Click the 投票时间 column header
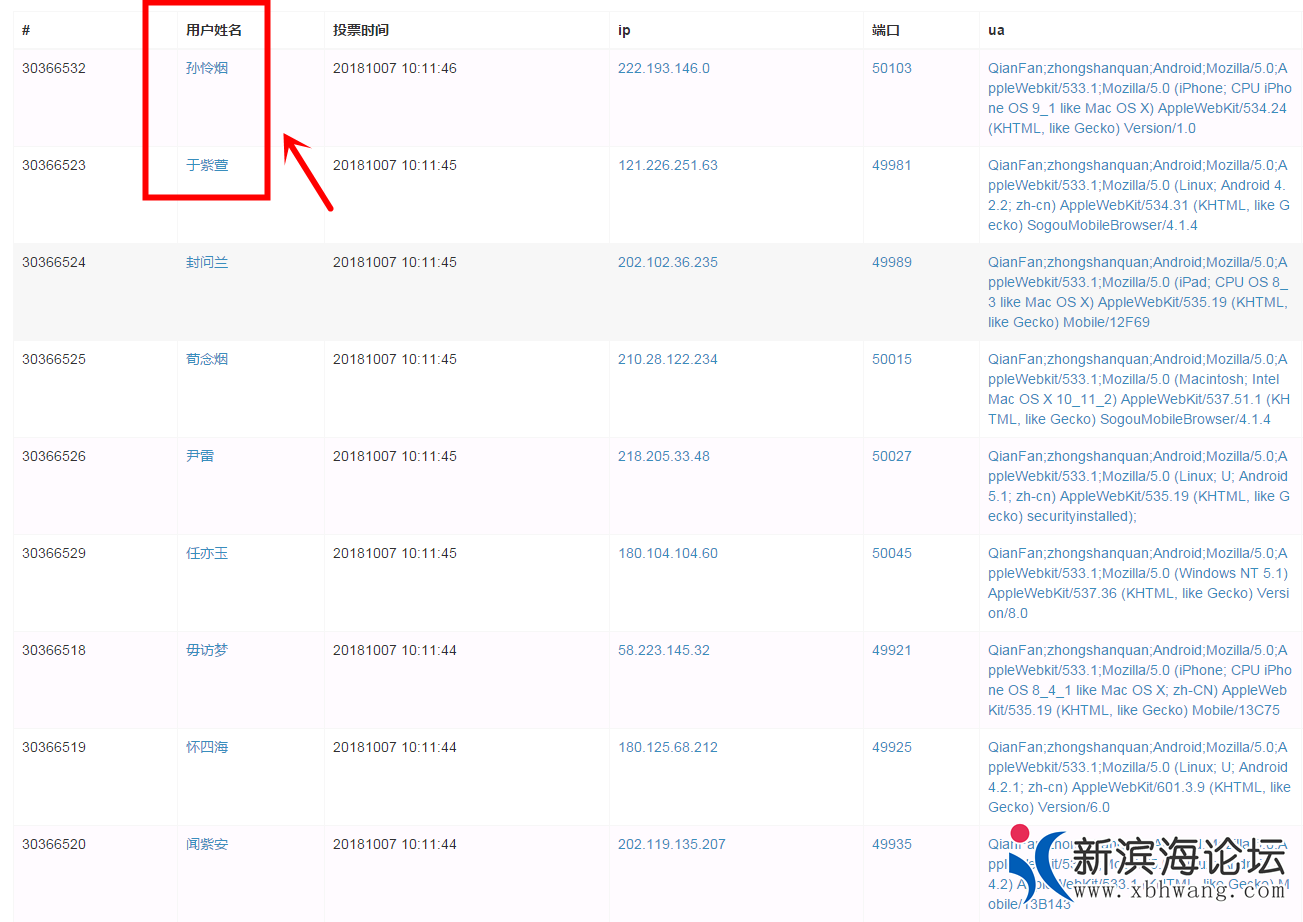 click(x=361, y=30)
